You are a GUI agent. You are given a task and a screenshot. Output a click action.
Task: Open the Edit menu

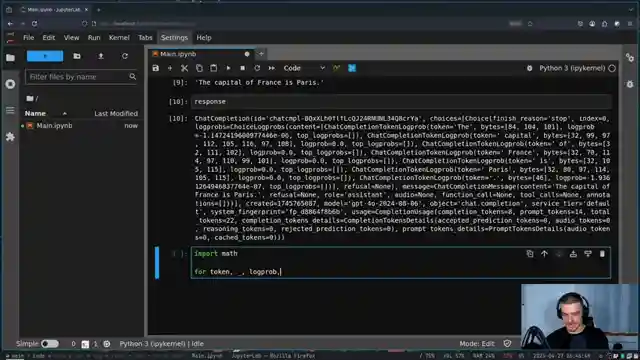49,38
